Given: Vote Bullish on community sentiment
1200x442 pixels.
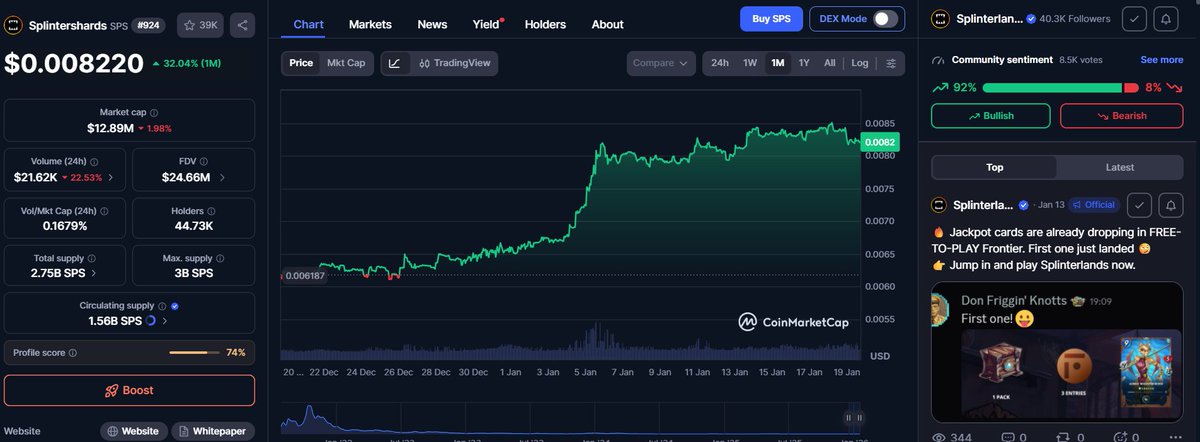Looking at the screenshot, I should pyautogui.click(x=991, y=116).
